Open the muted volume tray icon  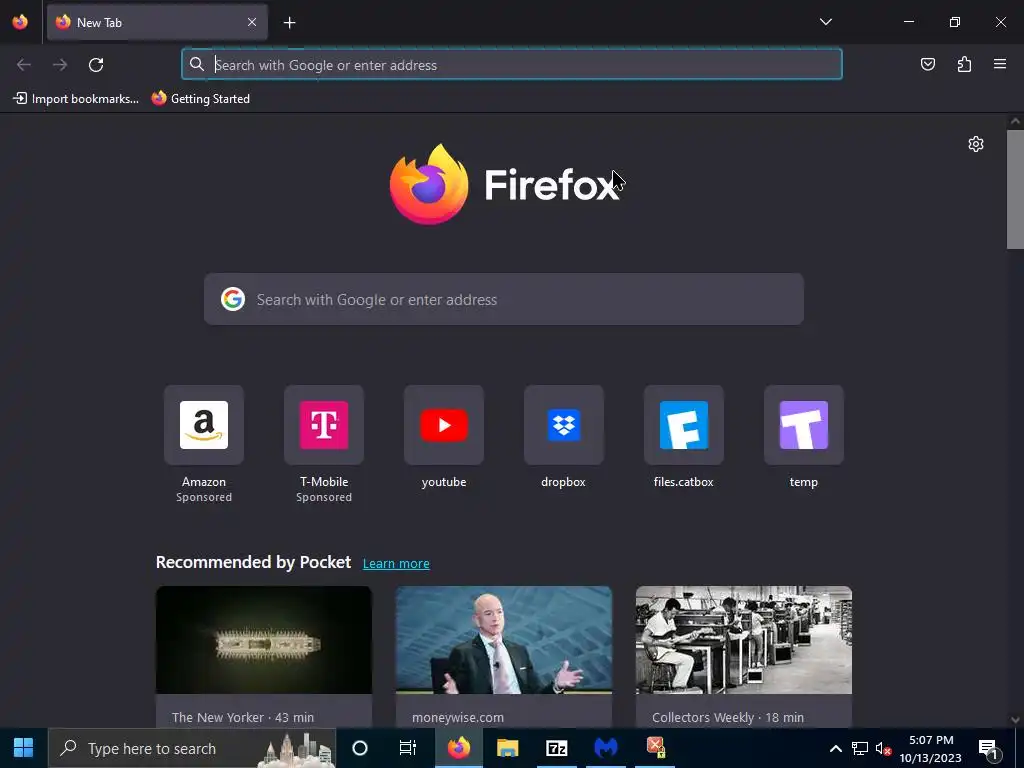[883, 748]
